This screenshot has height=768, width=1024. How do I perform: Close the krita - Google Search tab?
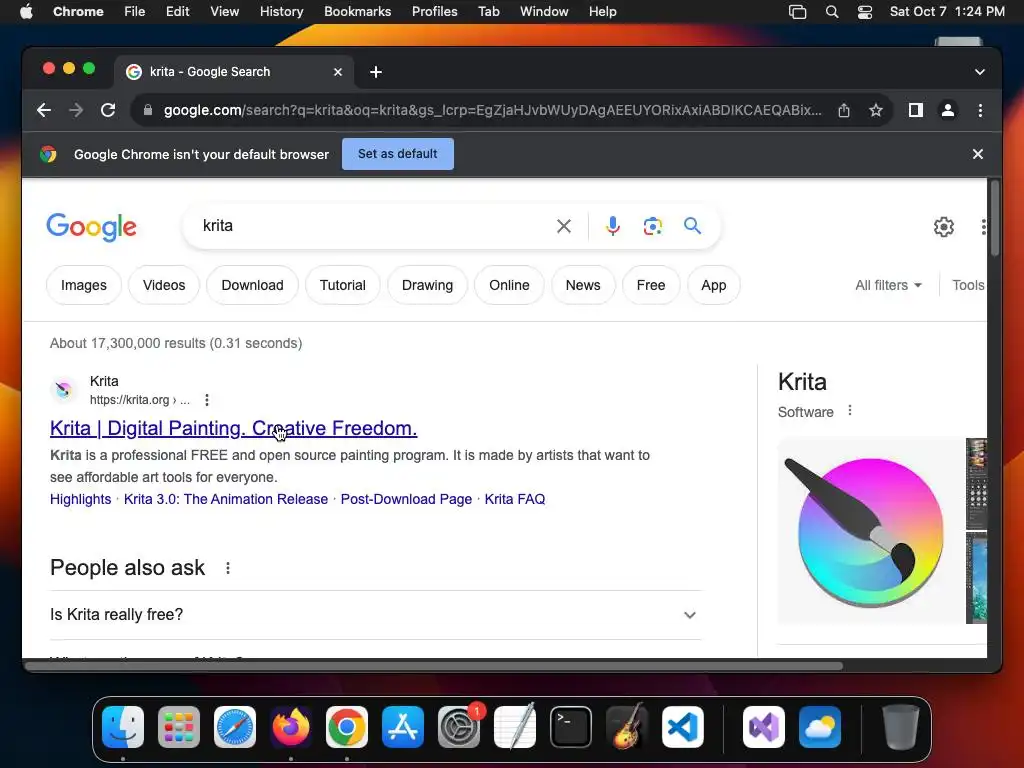[x=338, y=72]
